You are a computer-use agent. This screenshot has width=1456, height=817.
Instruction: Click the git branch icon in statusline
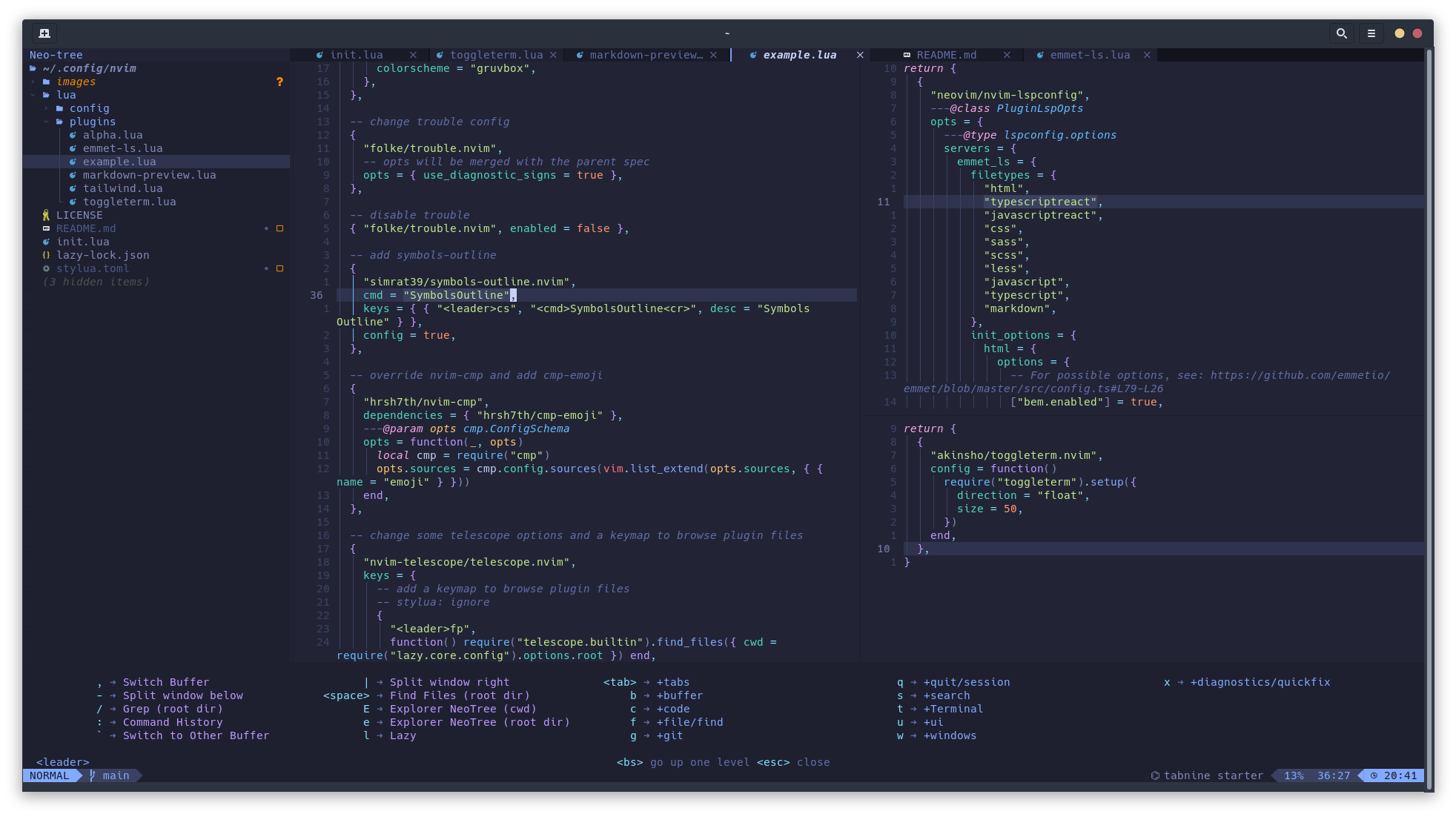[x=93, y=775]
